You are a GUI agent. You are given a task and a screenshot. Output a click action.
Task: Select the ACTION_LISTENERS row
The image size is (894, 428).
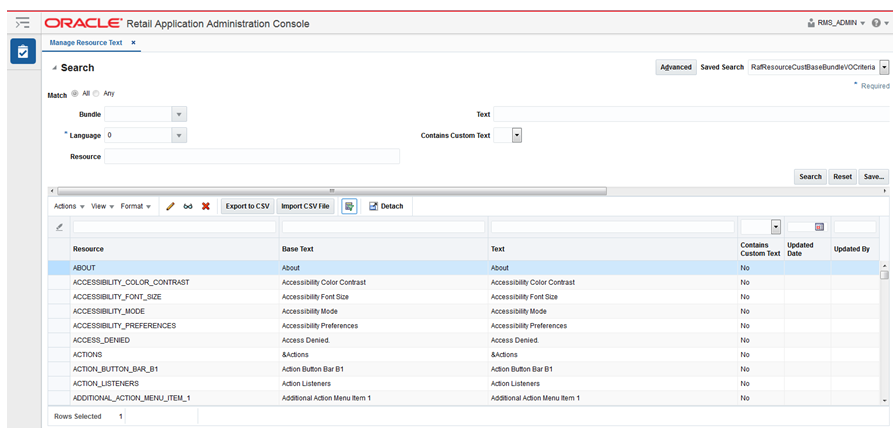(464, 384)
